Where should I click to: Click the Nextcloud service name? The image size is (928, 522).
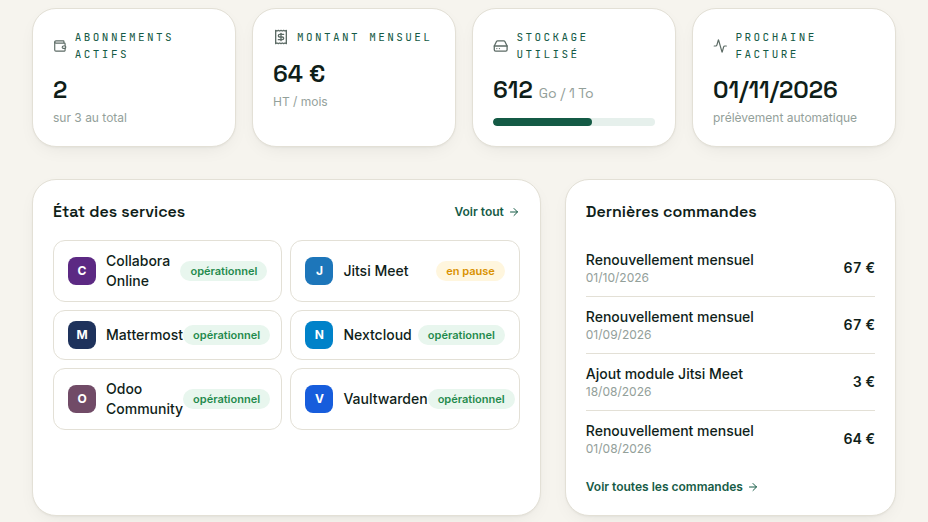pos(378,335)
